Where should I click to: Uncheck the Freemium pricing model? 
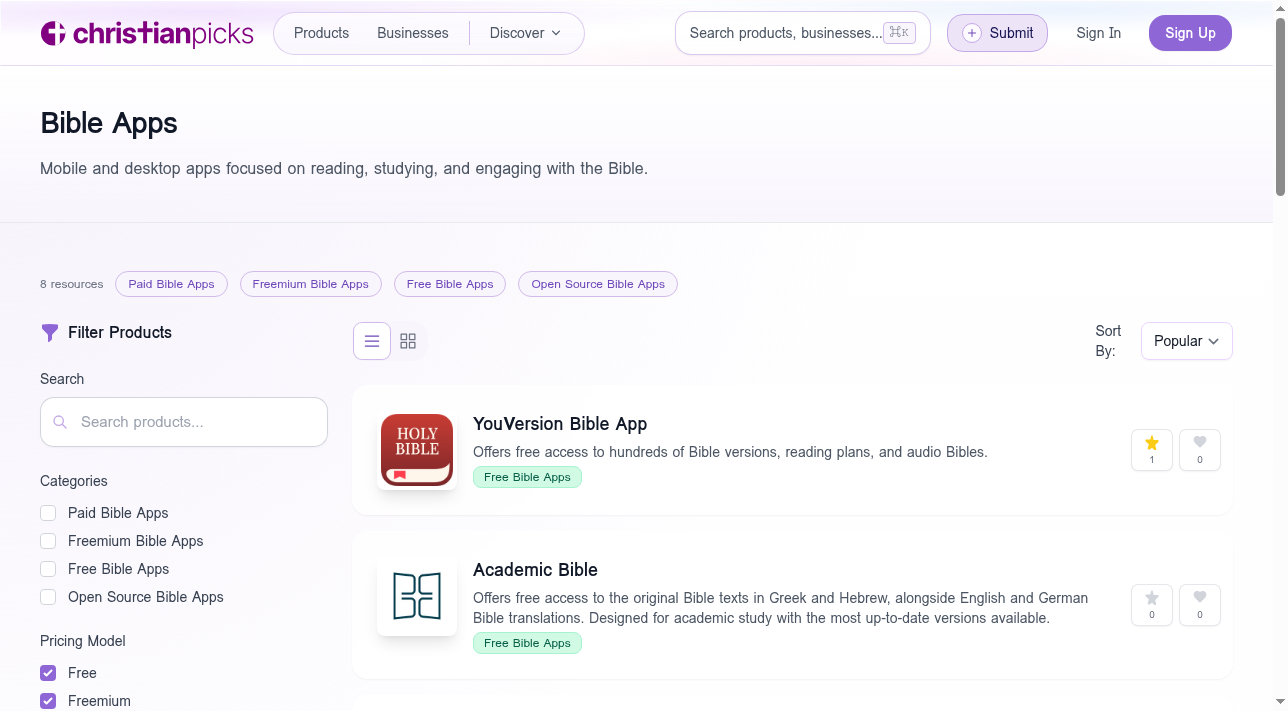point(48,701)
